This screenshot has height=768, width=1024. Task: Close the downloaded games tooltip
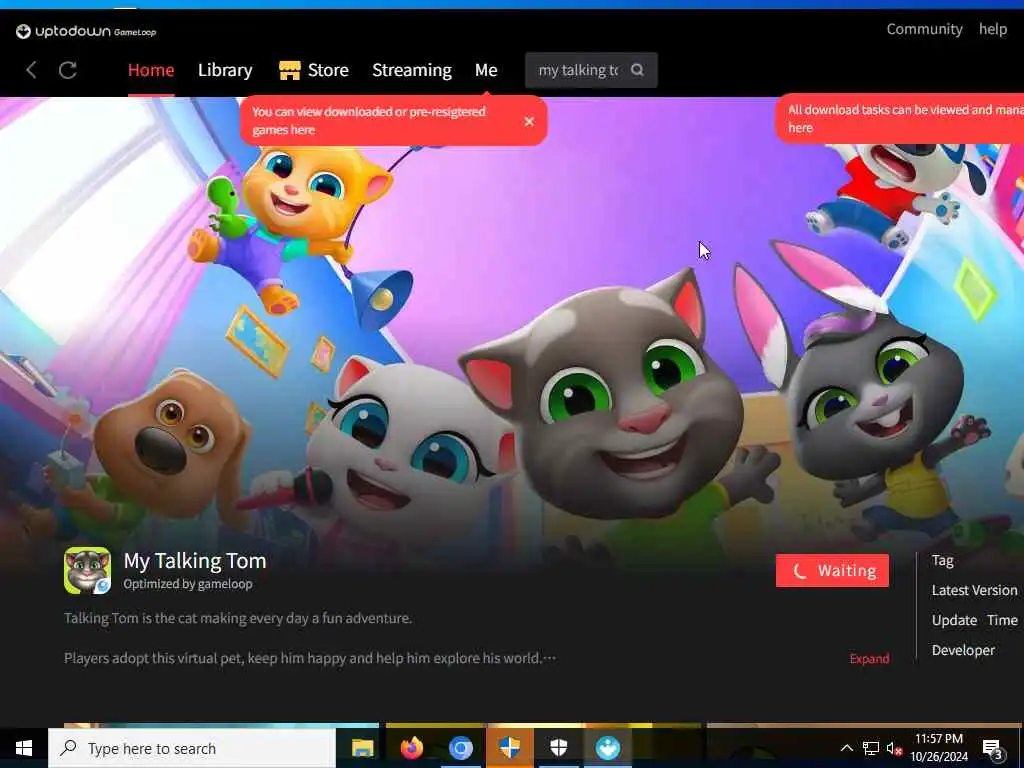click(529, 121)
